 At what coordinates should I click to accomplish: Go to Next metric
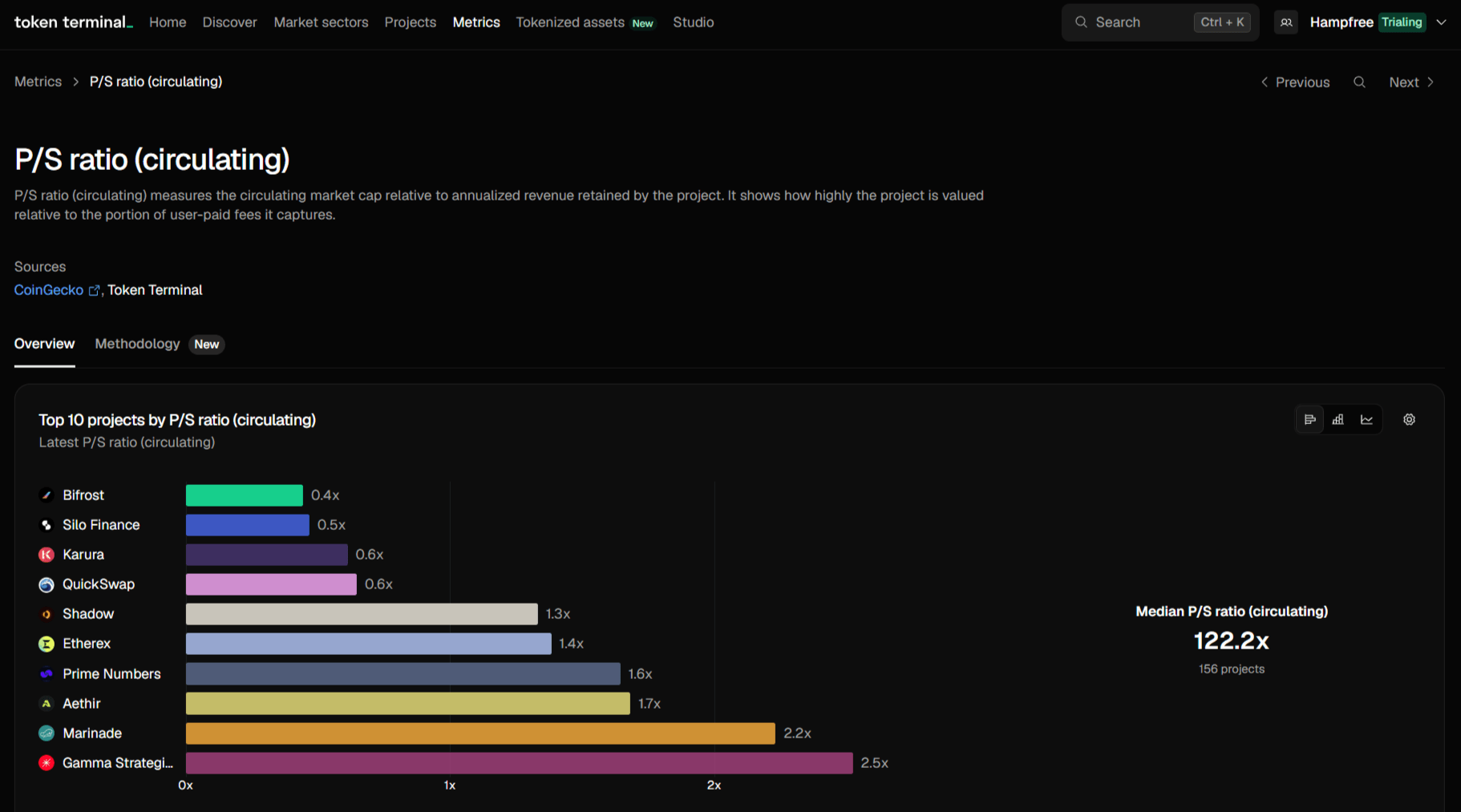[x=1411, y=82]
